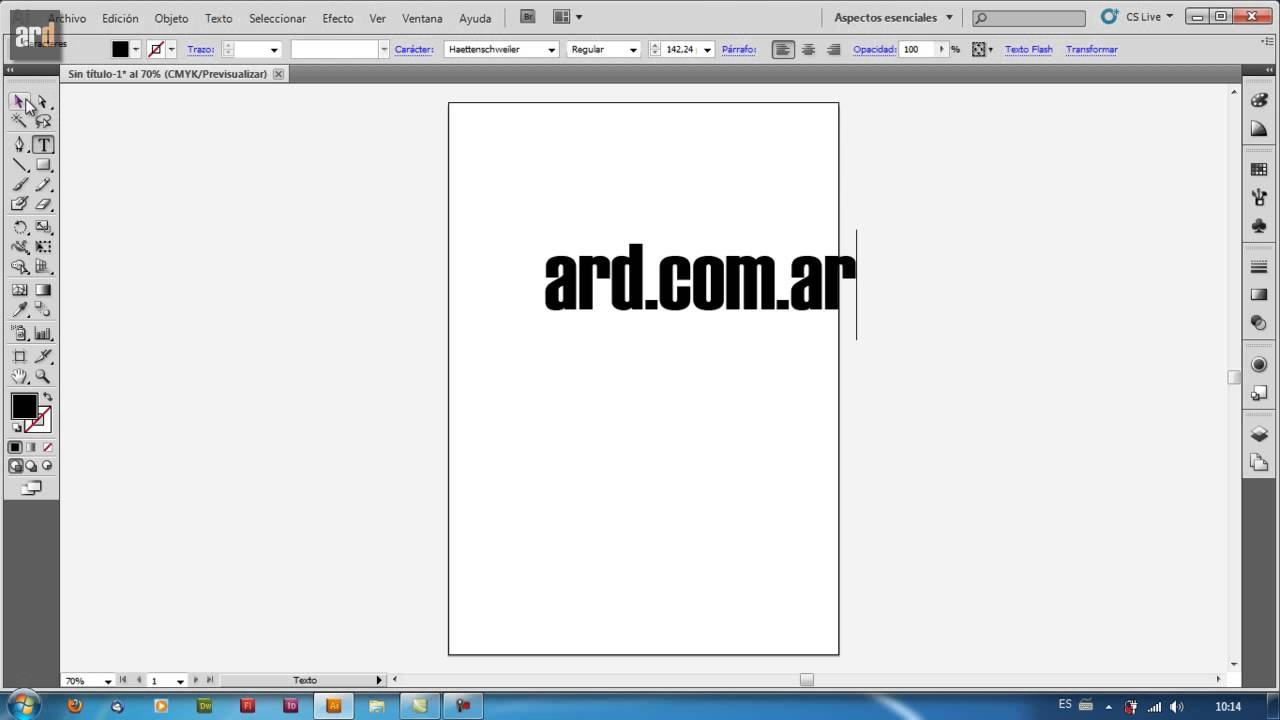The width and height of the screenshot is (1280, 720).
Task: Enable Draw Normal mode
Action: pyautogui.click(x=15, y=466)
